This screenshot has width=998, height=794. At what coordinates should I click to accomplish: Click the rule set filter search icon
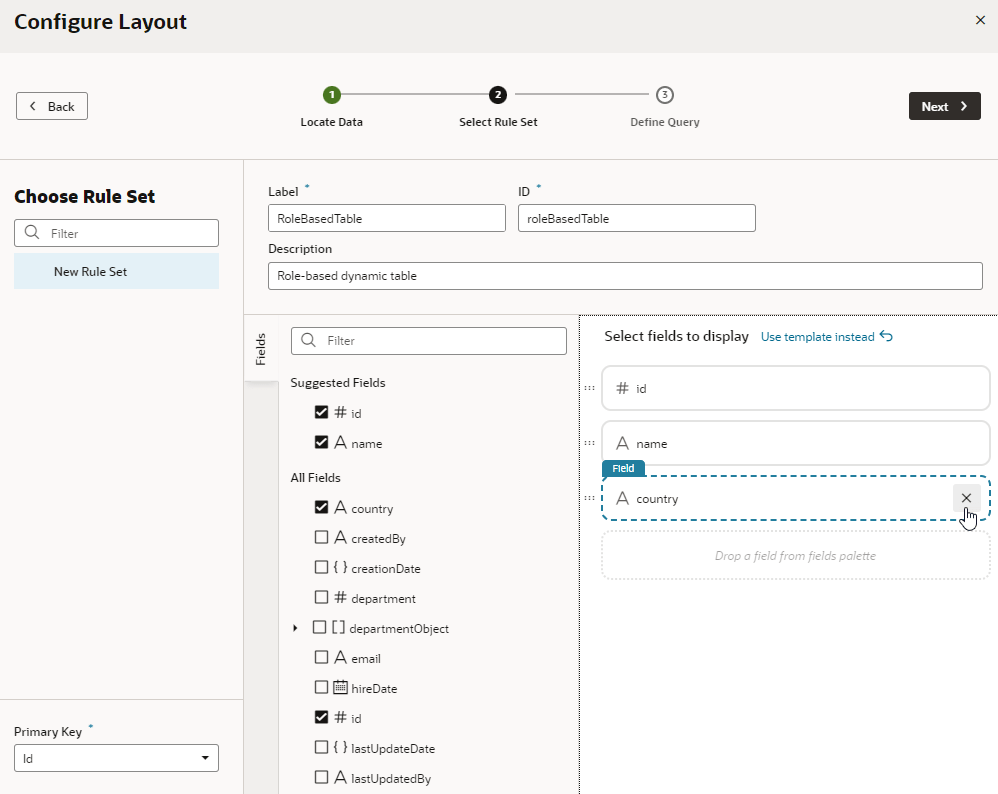[x=32, y=232]
